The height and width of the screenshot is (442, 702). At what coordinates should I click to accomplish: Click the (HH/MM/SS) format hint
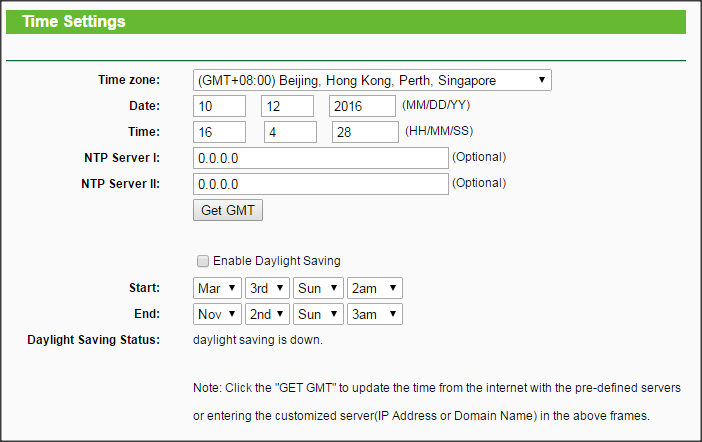[439, 131]
